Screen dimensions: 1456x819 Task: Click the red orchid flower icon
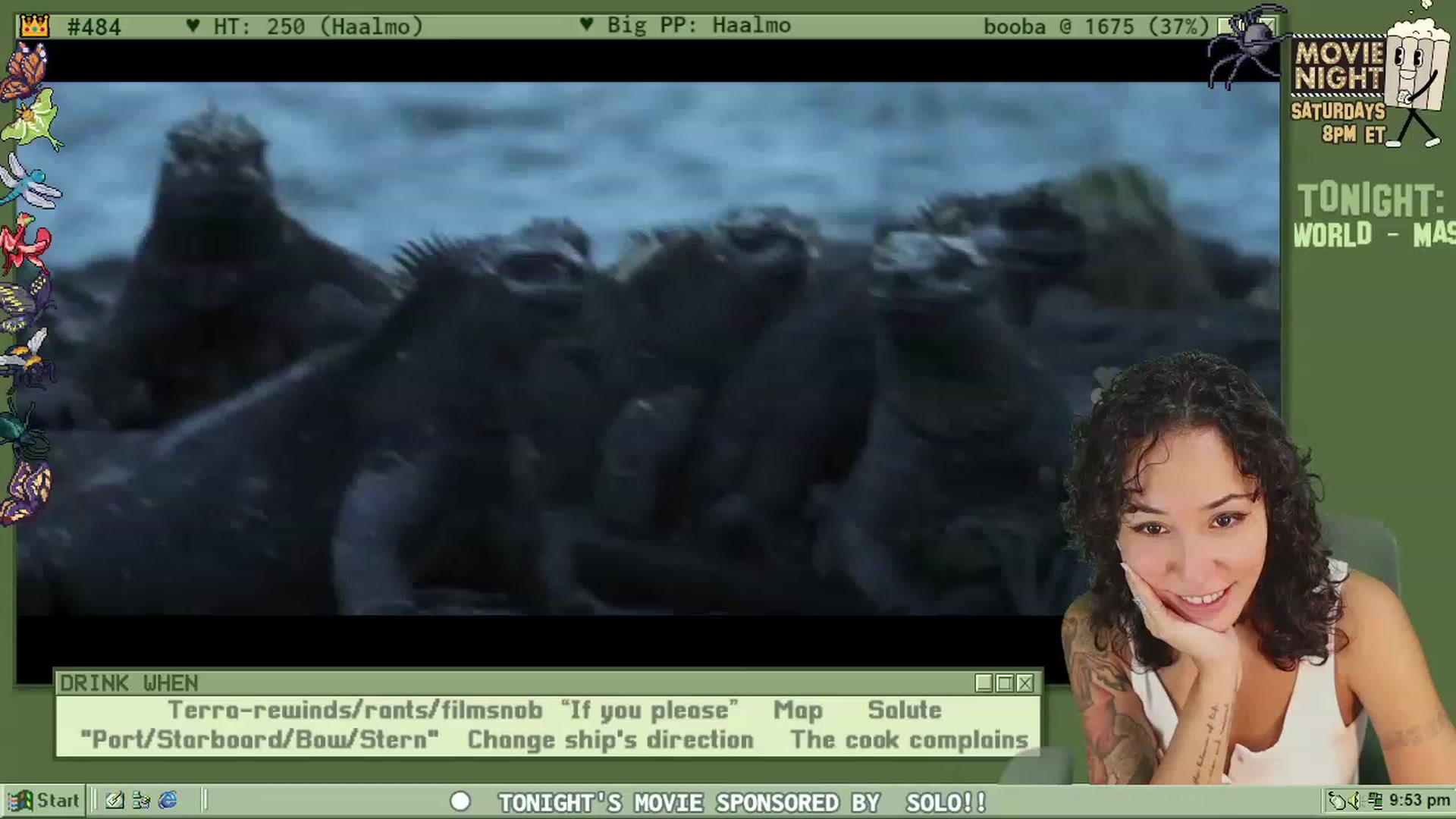pyautogui.click(x=25, y=243)
